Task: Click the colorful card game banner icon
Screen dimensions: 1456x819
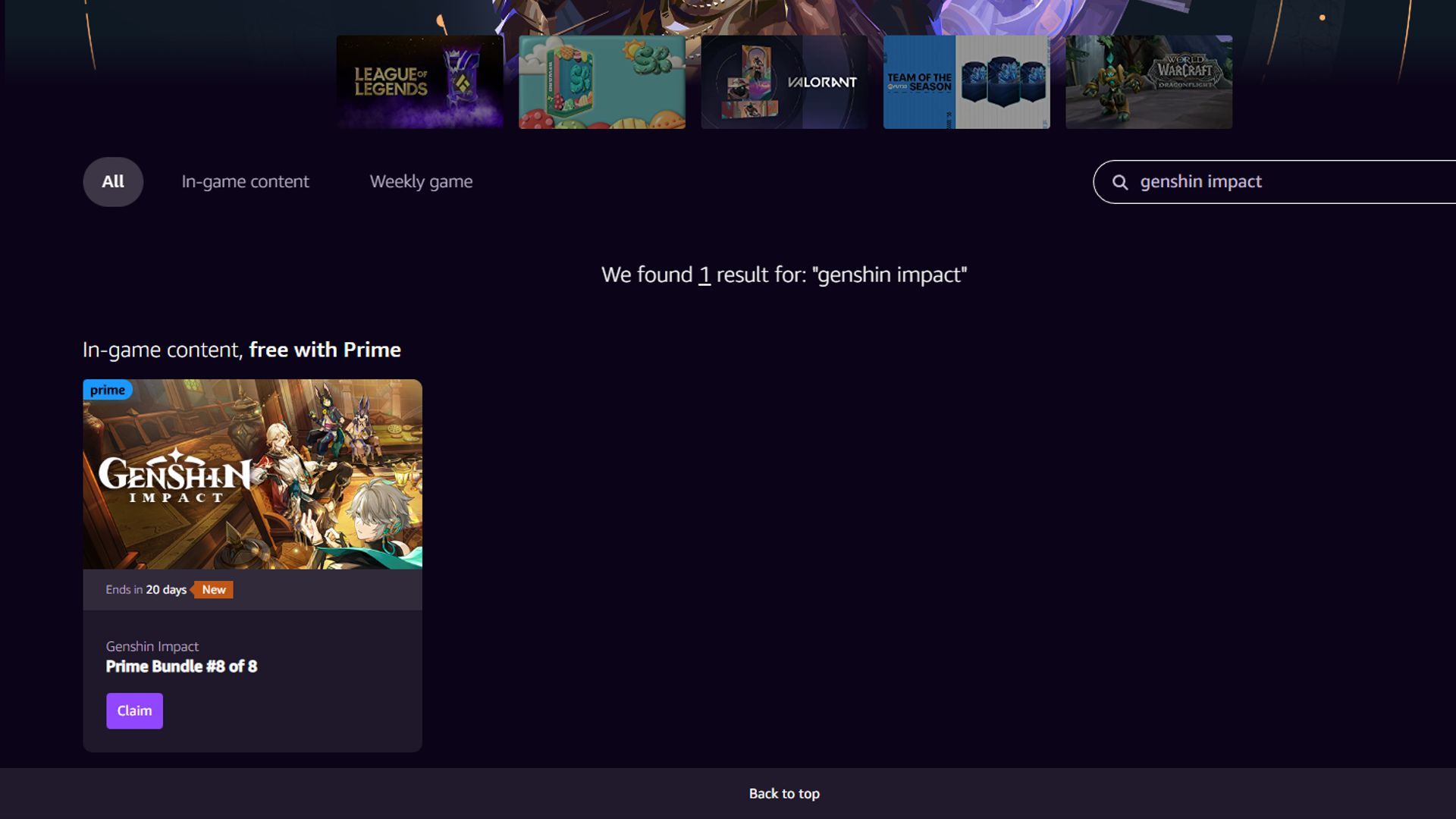Action: 602,81
